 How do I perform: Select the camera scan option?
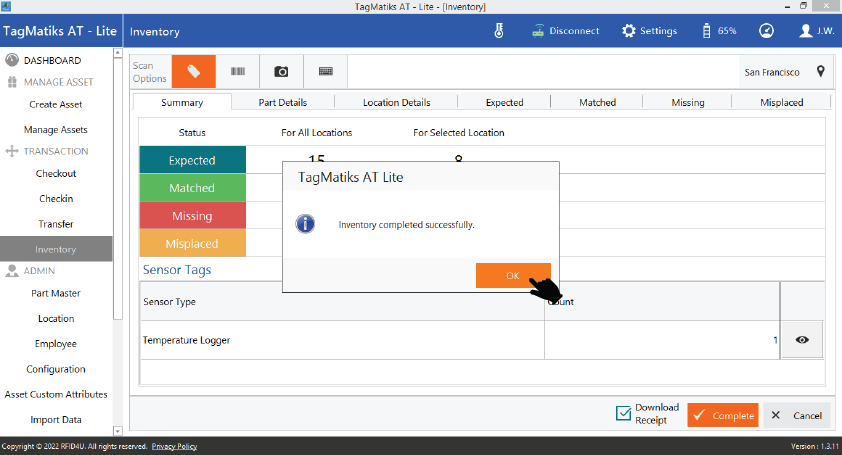(282, 71)
